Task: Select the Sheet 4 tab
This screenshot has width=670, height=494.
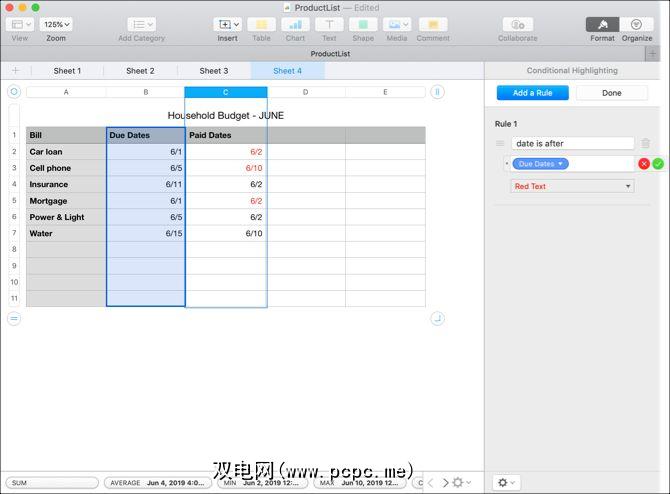Action: [x=288, y=71]
